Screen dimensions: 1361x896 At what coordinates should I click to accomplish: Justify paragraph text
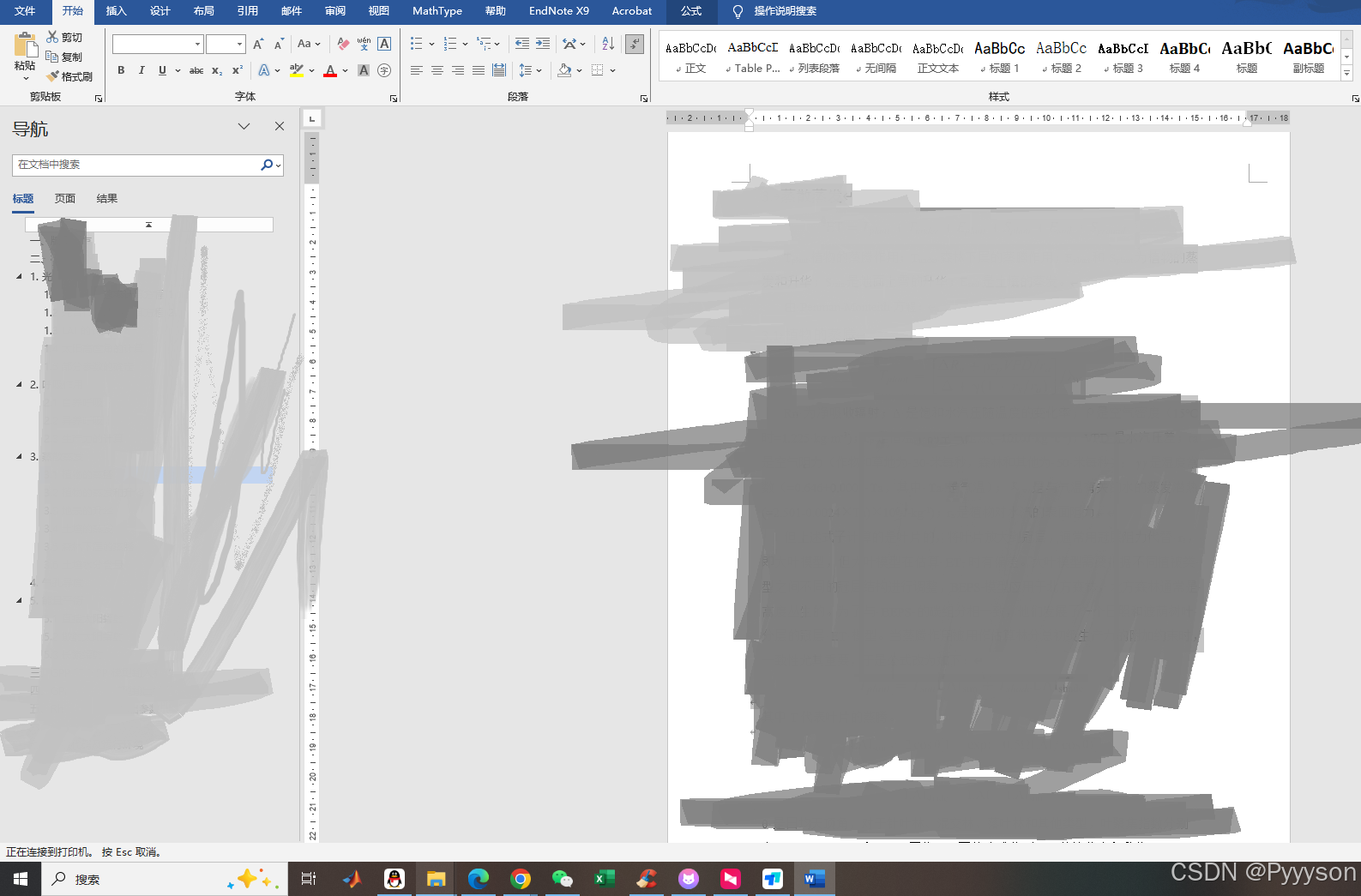(479, 70)
